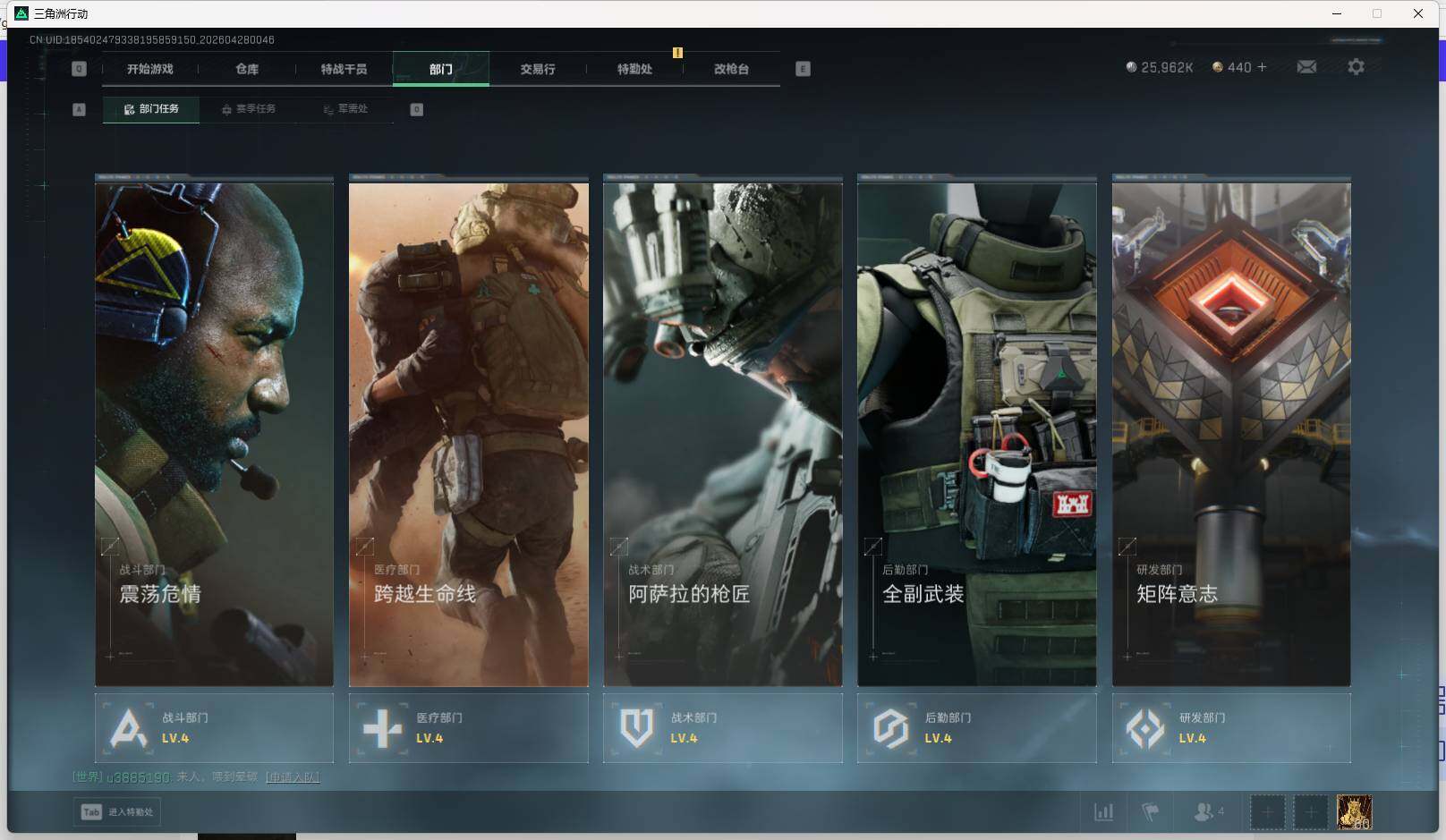Select the 战斗部门 LV.4 button
The height and width of the screenshot is (840, 1446).
[x=214, y=728]
